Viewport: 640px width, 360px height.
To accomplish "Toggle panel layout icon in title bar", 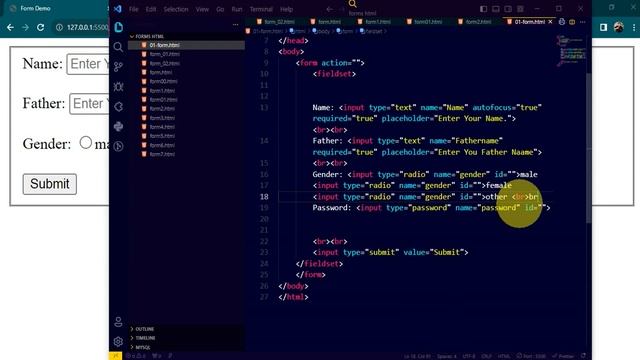I will pos(496,9).
